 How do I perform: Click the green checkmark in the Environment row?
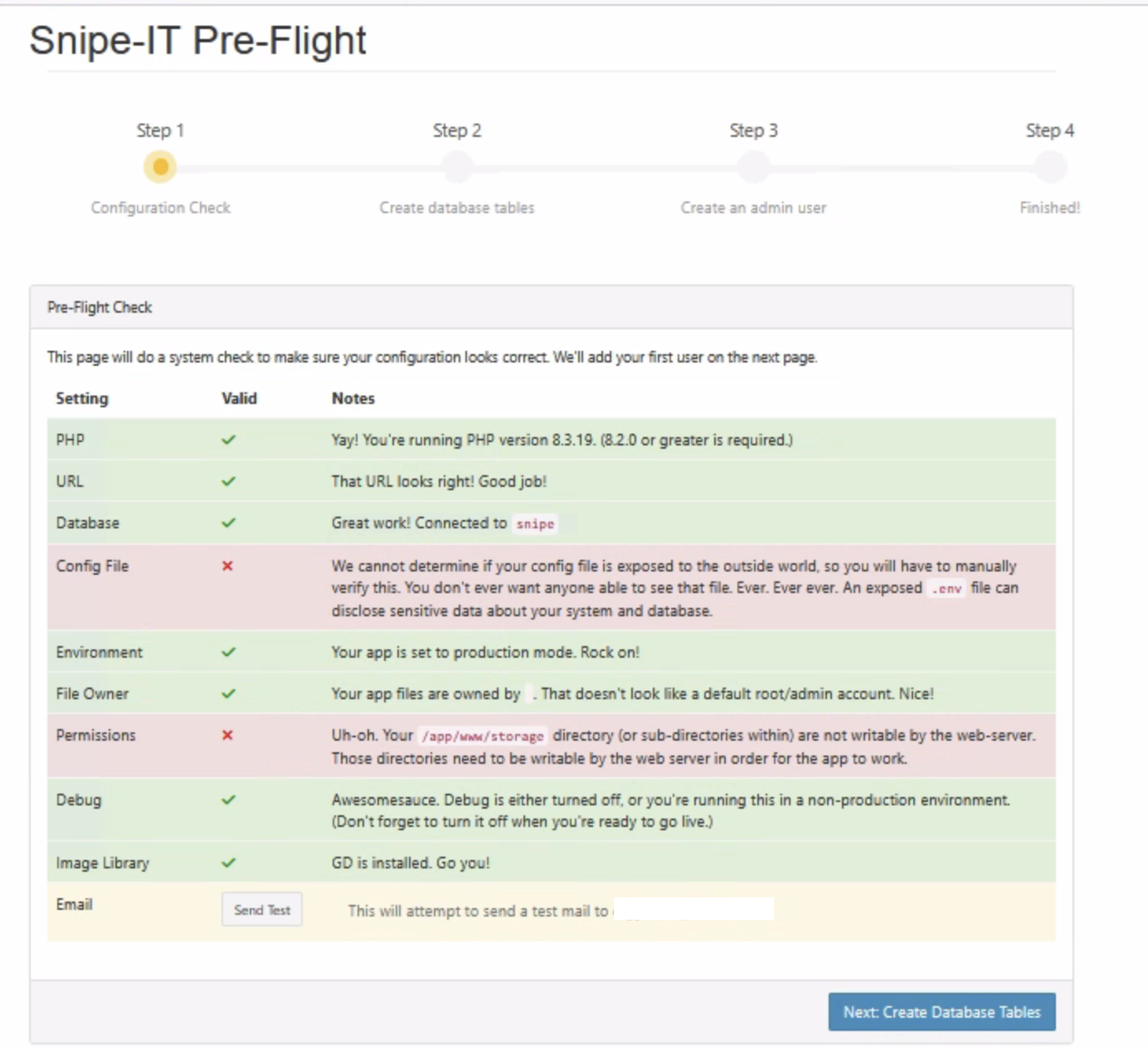point(228,652)
